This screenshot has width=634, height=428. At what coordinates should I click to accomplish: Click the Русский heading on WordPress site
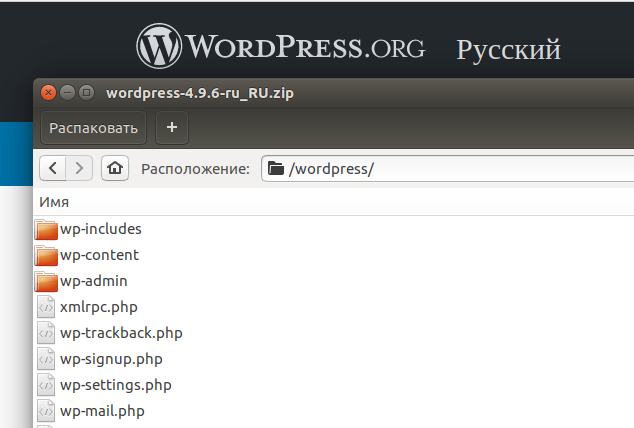[509, 50]
